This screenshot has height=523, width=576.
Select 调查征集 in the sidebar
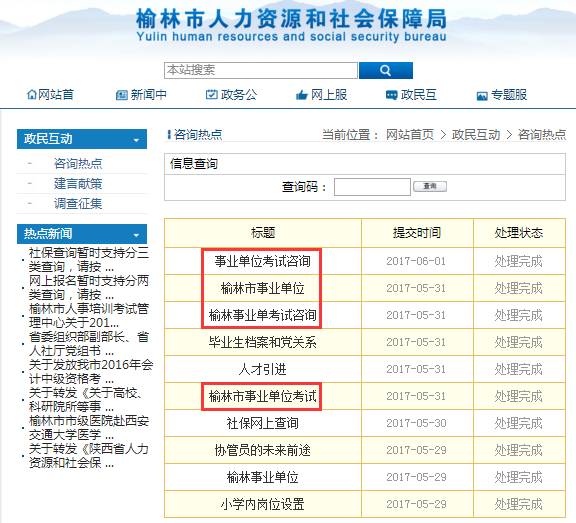(78, 203)
